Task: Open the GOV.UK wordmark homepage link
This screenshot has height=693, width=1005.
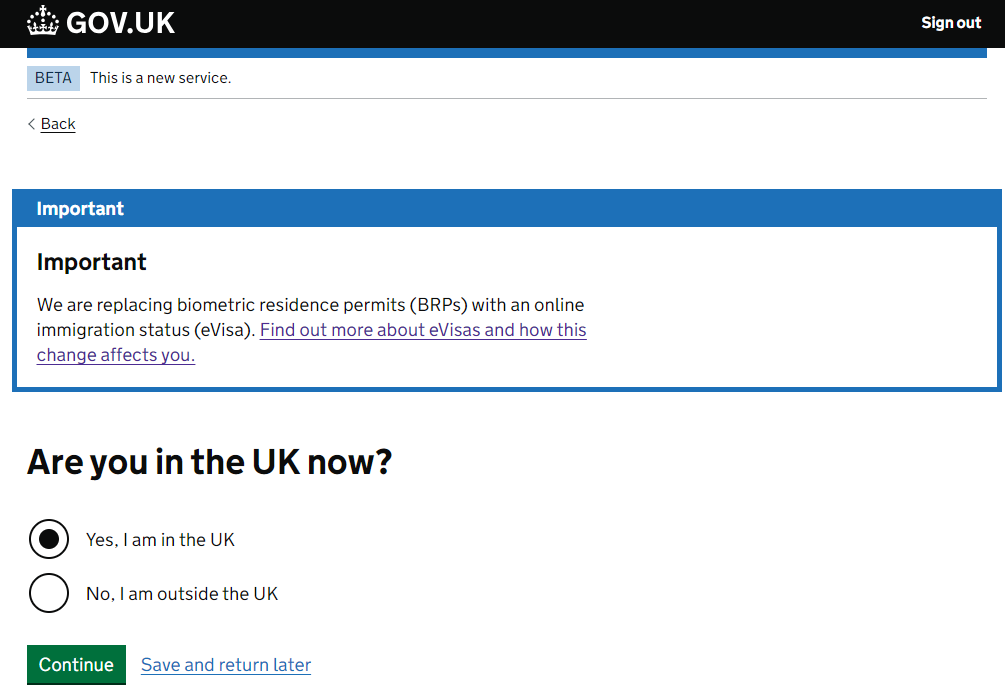Action: 120,23
